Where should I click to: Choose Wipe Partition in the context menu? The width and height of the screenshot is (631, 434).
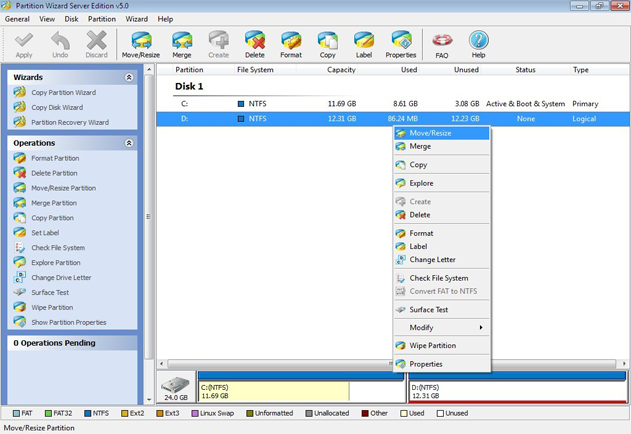click(441, 345)
